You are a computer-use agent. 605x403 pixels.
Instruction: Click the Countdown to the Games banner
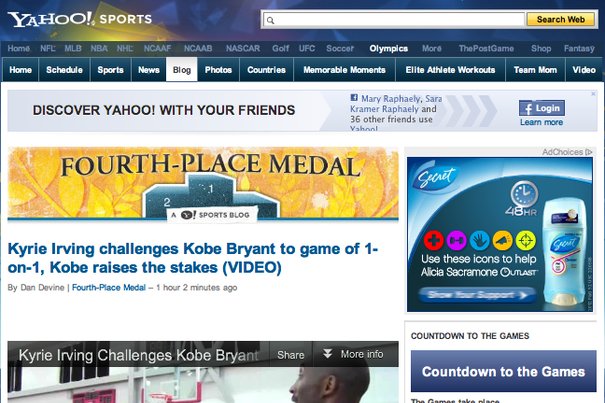tap(504, 371)
